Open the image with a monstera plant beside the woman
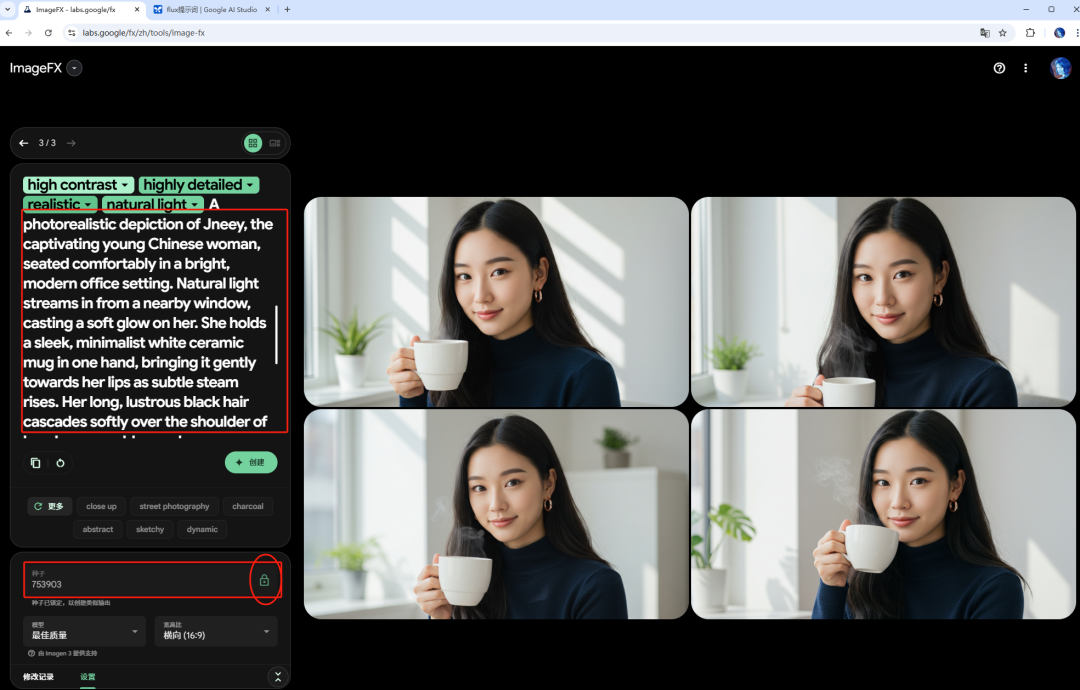The height and width of the screenshot is (690, 1080). pyautogui.click(x=883, y=514)
